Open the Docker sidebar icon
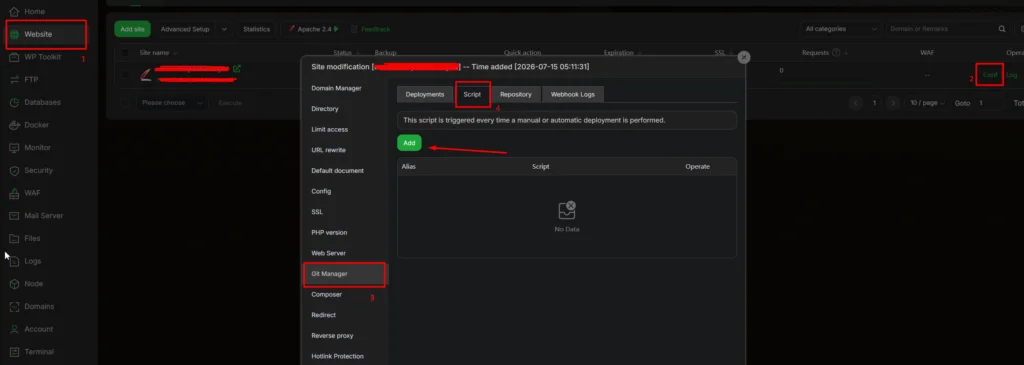 point(14,125)
